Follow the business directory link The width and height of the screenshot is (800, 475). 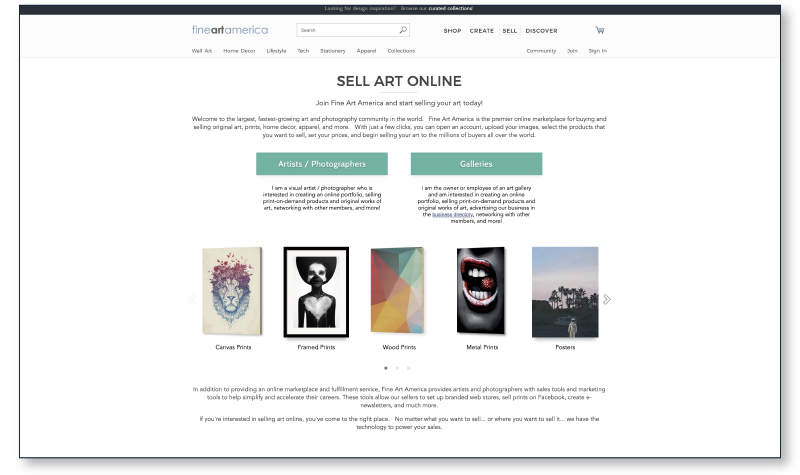pos(453,215)
